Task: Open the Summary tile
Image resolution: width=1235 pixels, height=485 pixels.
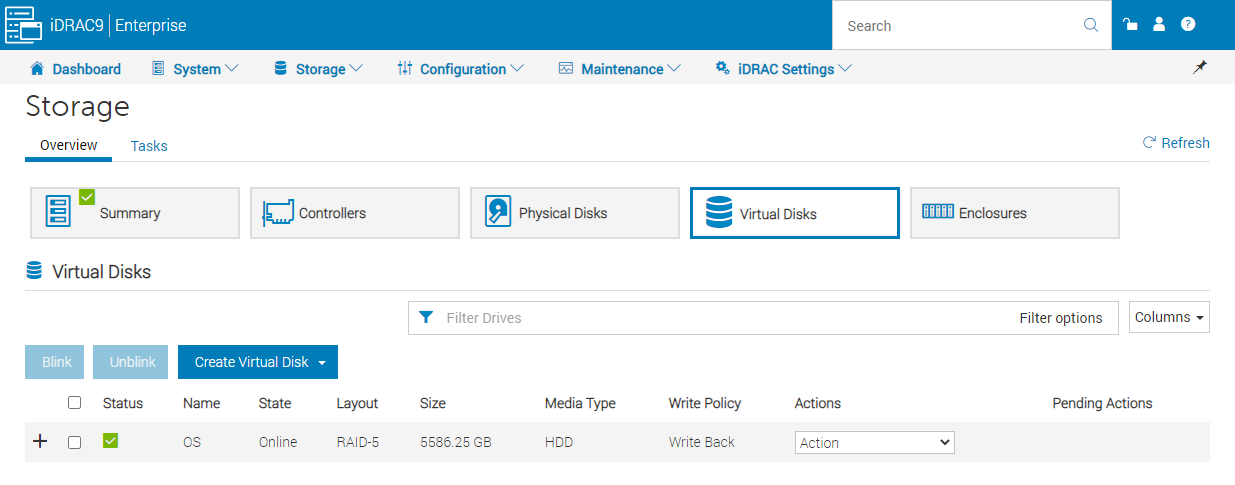Action: click(x=135, y=213)
